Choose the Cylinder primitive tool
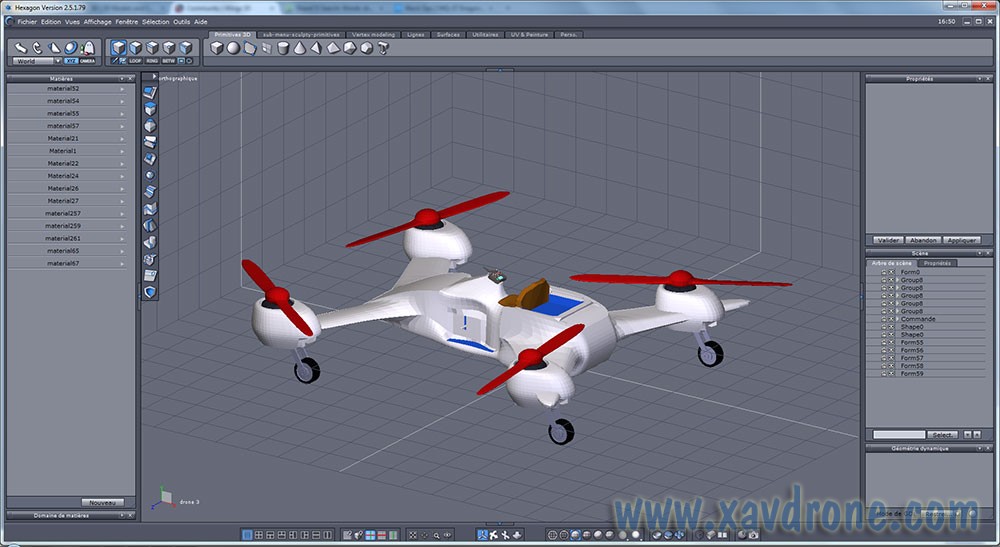Image resolution: width=1000 pixels, height=547 pixels. [x=283, y=47]
